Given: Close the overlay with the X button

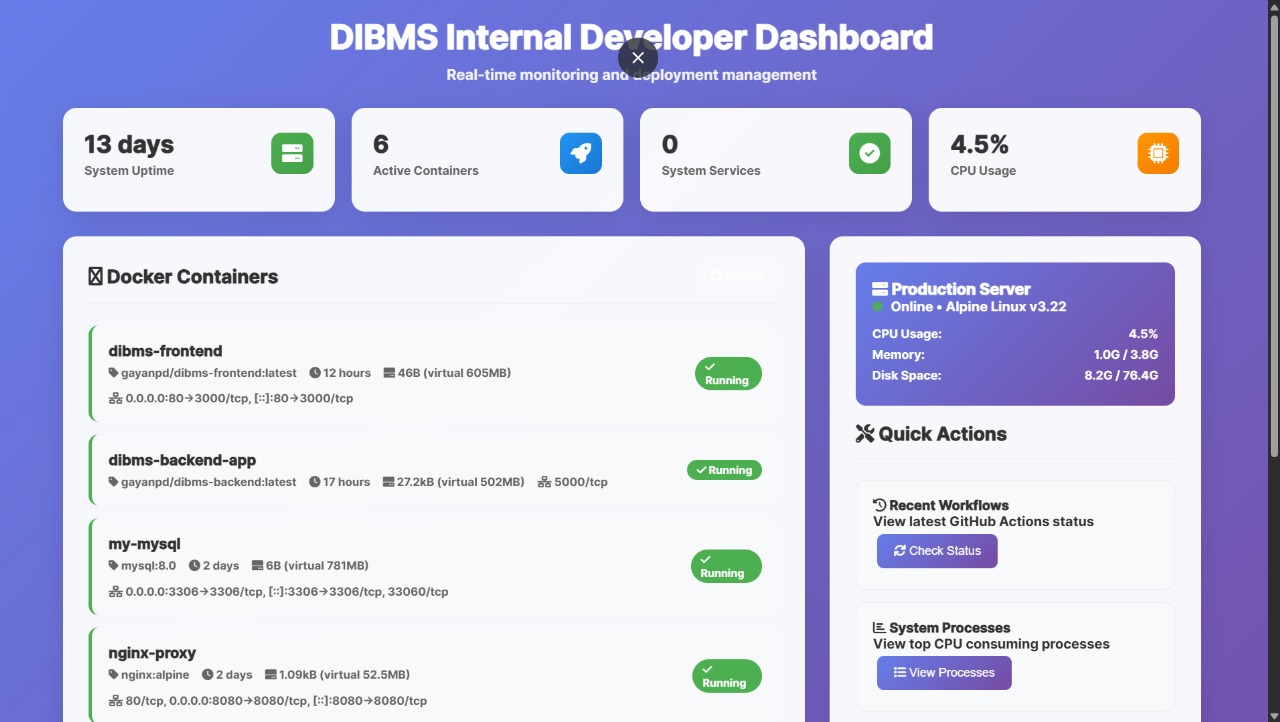Looking at the screenshot, I should click(638, 58).
